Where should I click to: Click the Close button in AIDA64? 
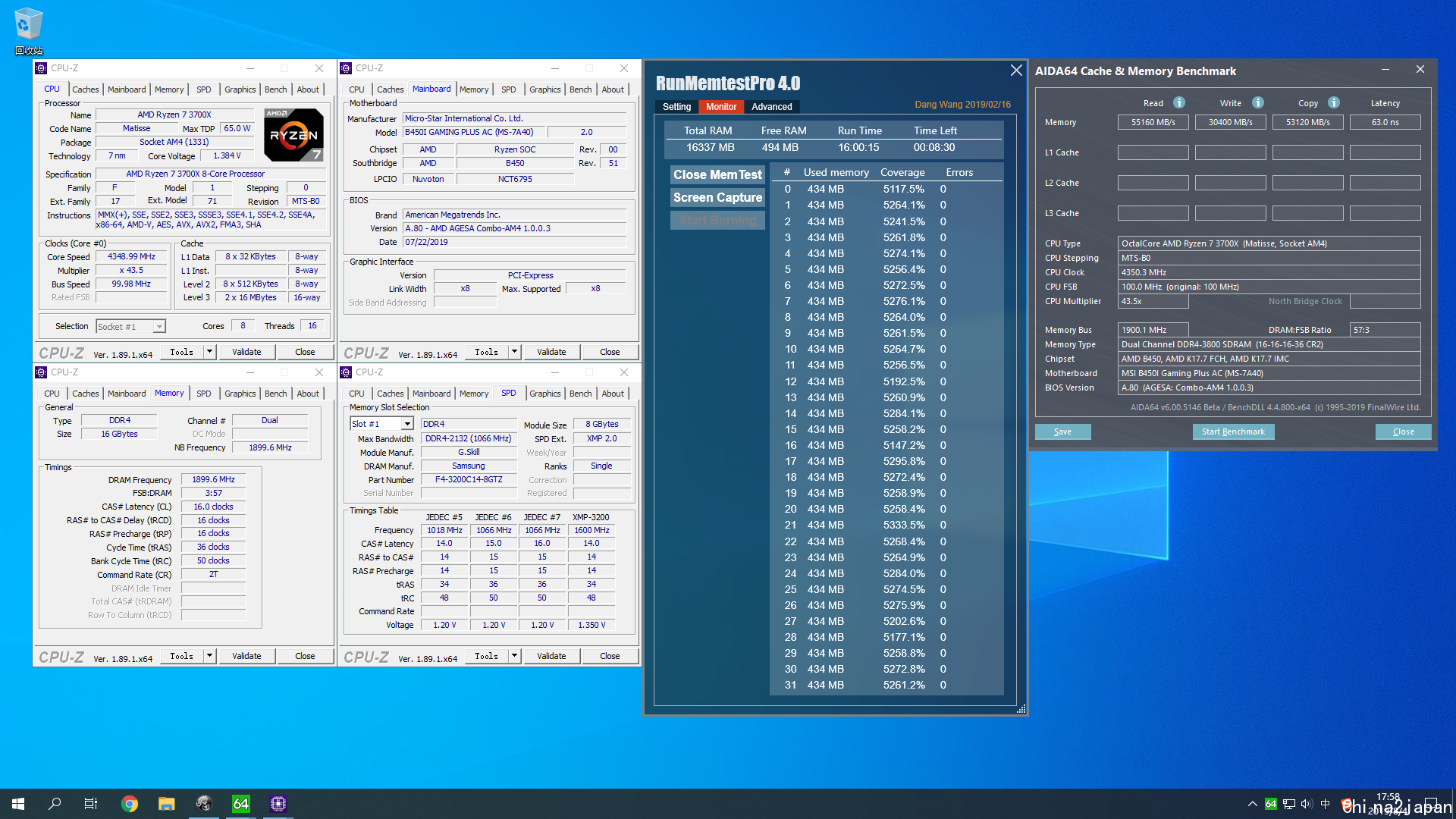click(1403, 431)
